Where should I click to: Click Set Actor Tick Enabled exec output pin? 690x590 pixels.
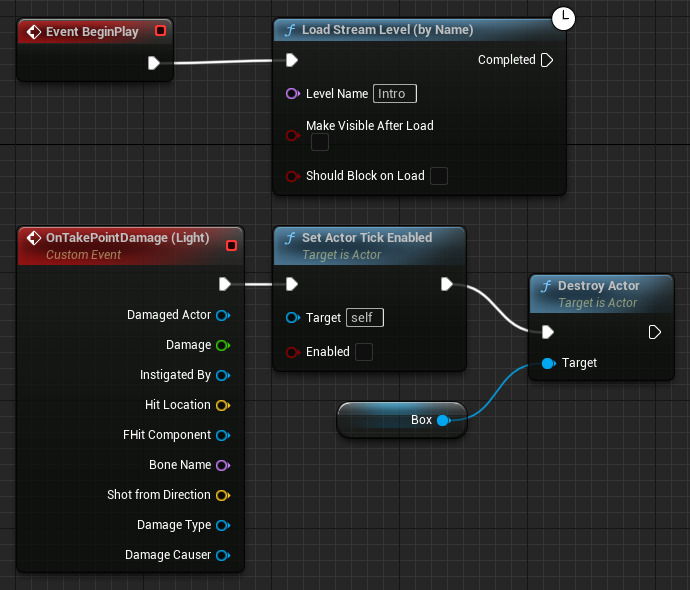[x=447, y=284]
